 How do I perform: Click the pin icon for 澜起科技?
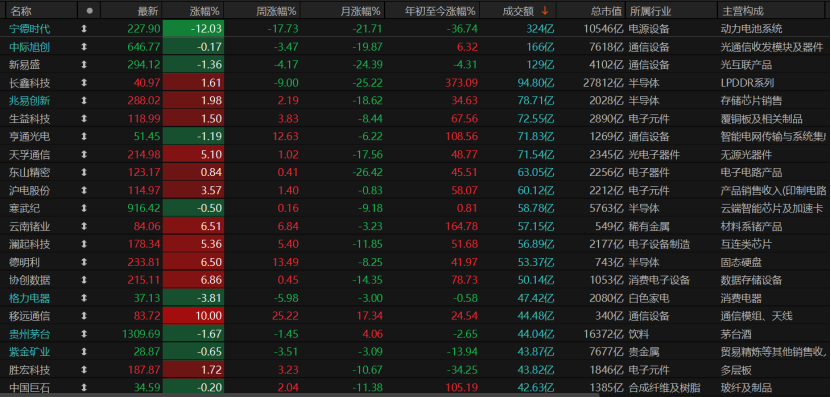pos(84,244)
